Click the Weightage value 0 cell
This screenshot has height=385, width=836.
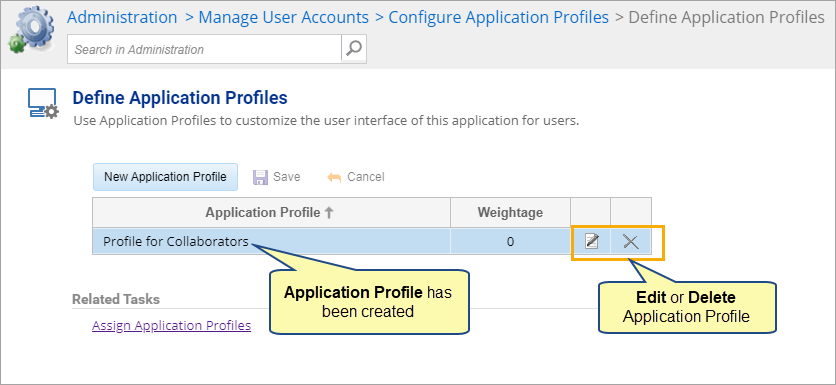pos(510,242)
